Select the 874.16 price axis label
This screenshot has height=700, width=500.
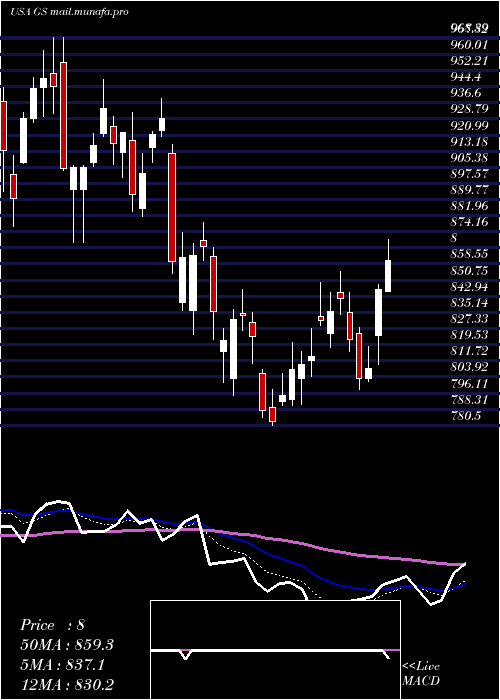tap(469, 222)
